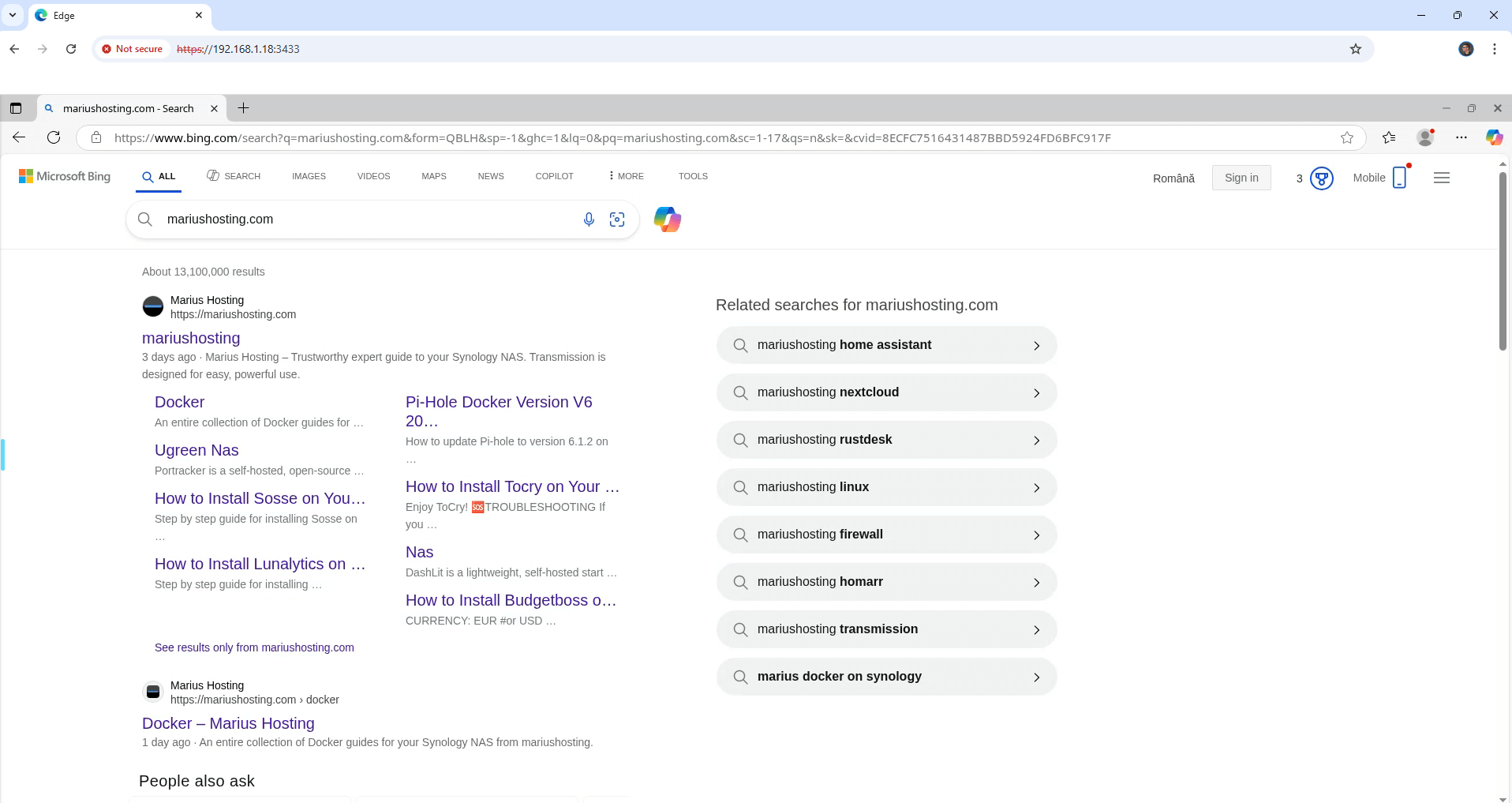Open the Bing hamburger menu
This screenshot has height=803, width=1512.
tap(1442, 178)
